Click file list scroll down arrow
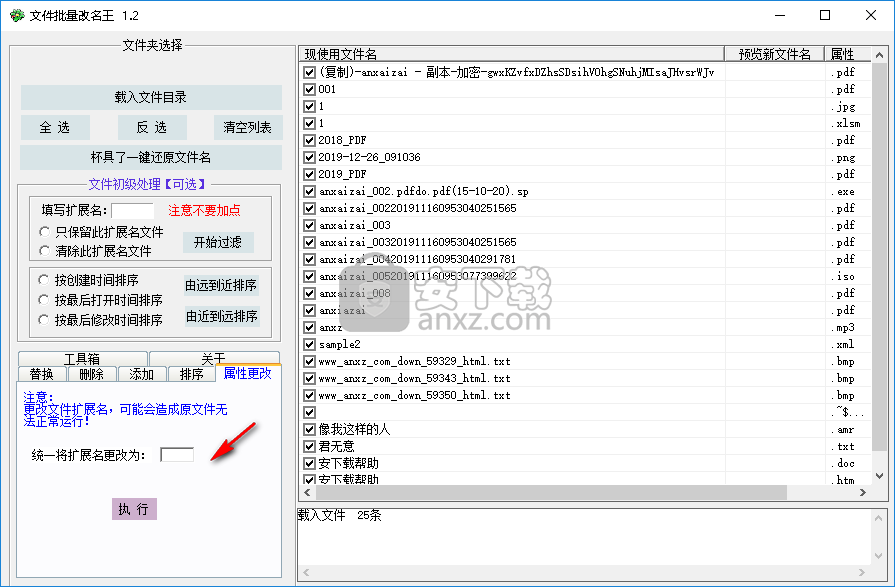895x587 pixels. coord(879,476)
